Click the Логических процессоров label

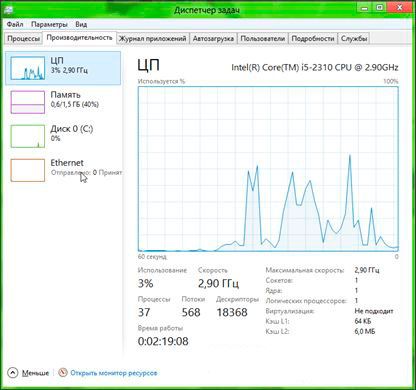306,301
